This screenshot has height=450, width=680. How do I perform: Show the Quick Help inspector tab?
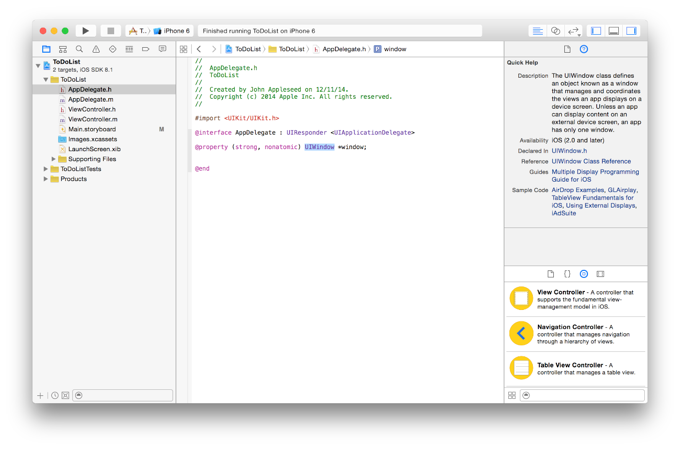tap(584, 49)
